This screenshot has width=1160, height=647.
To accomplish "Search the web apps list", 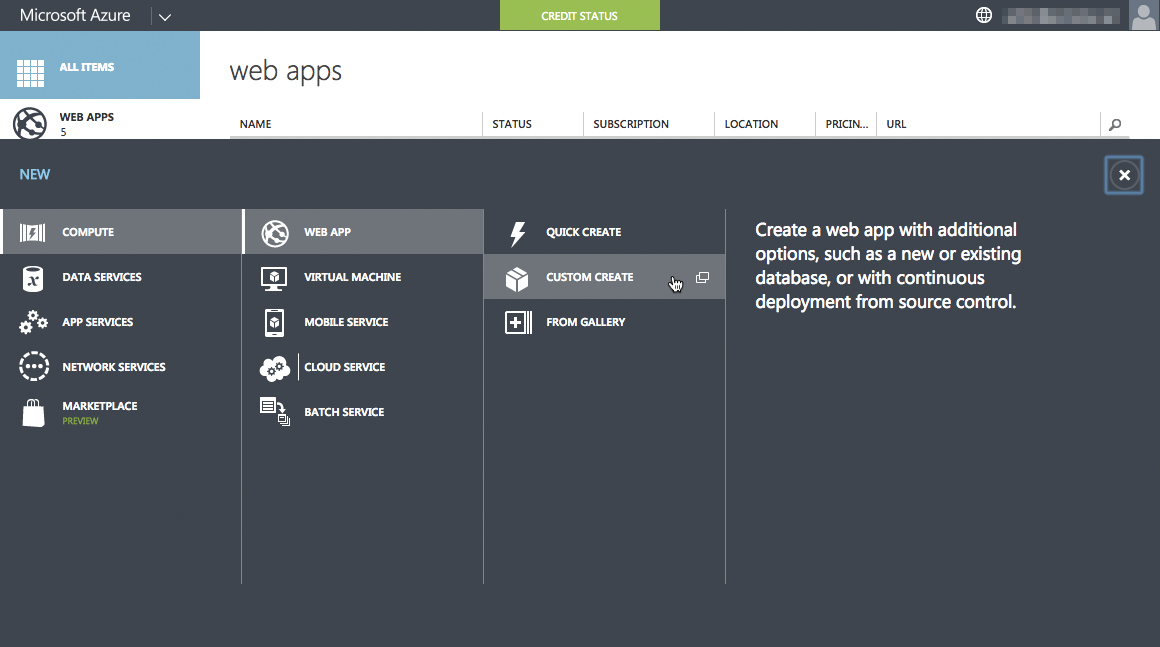I will [x=1115, y=124].
